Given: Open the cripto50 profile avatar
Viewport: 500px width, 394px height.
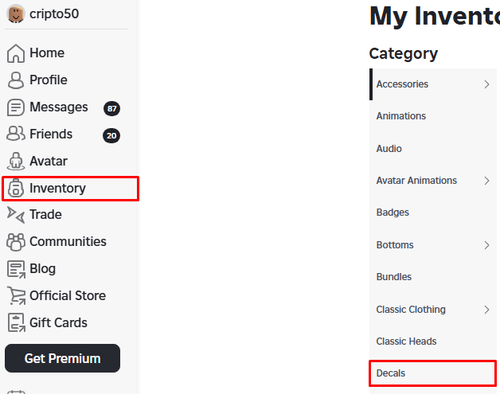Looking at the screenshot, I should (16, 14).
